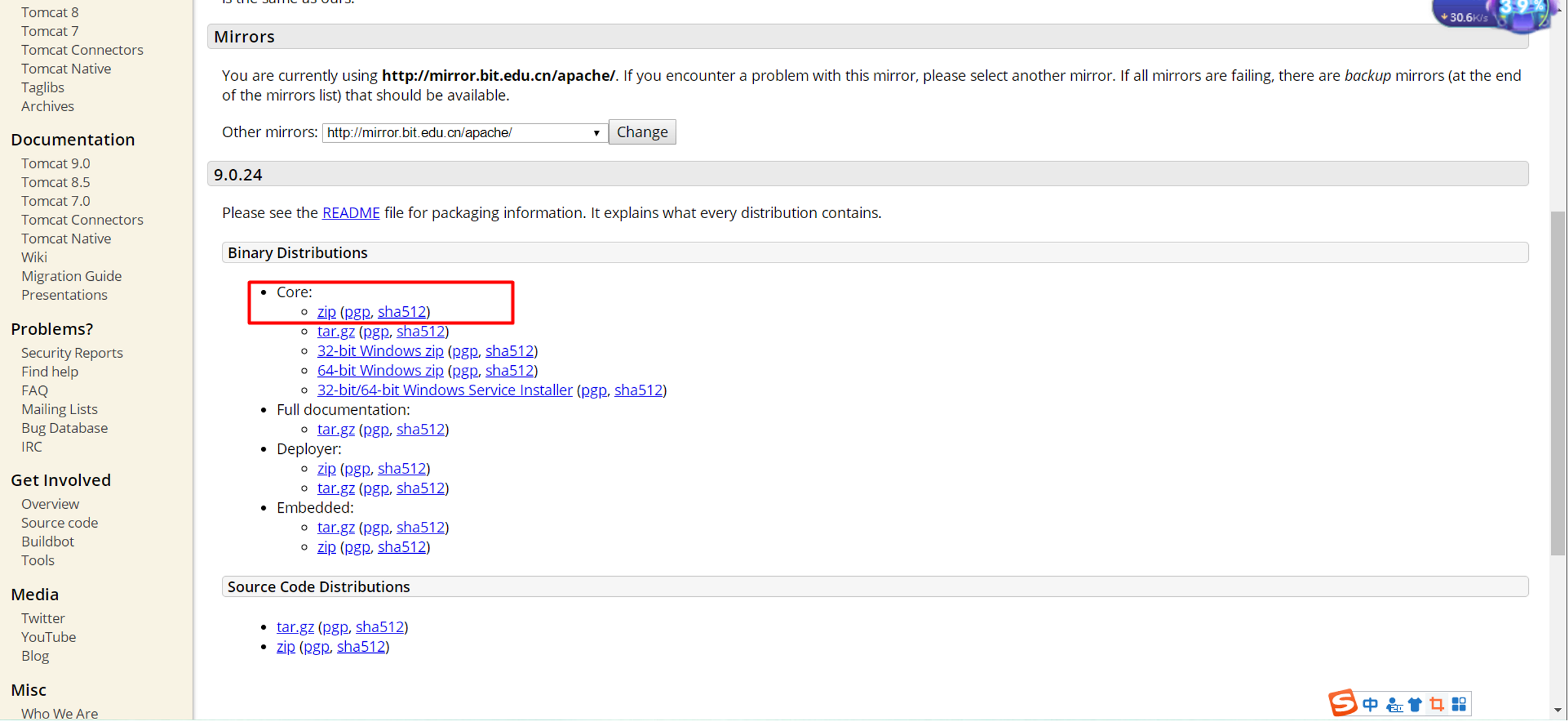Download Source Code tar.gz distribution
1568x721 pixels.
click(295, 627)
